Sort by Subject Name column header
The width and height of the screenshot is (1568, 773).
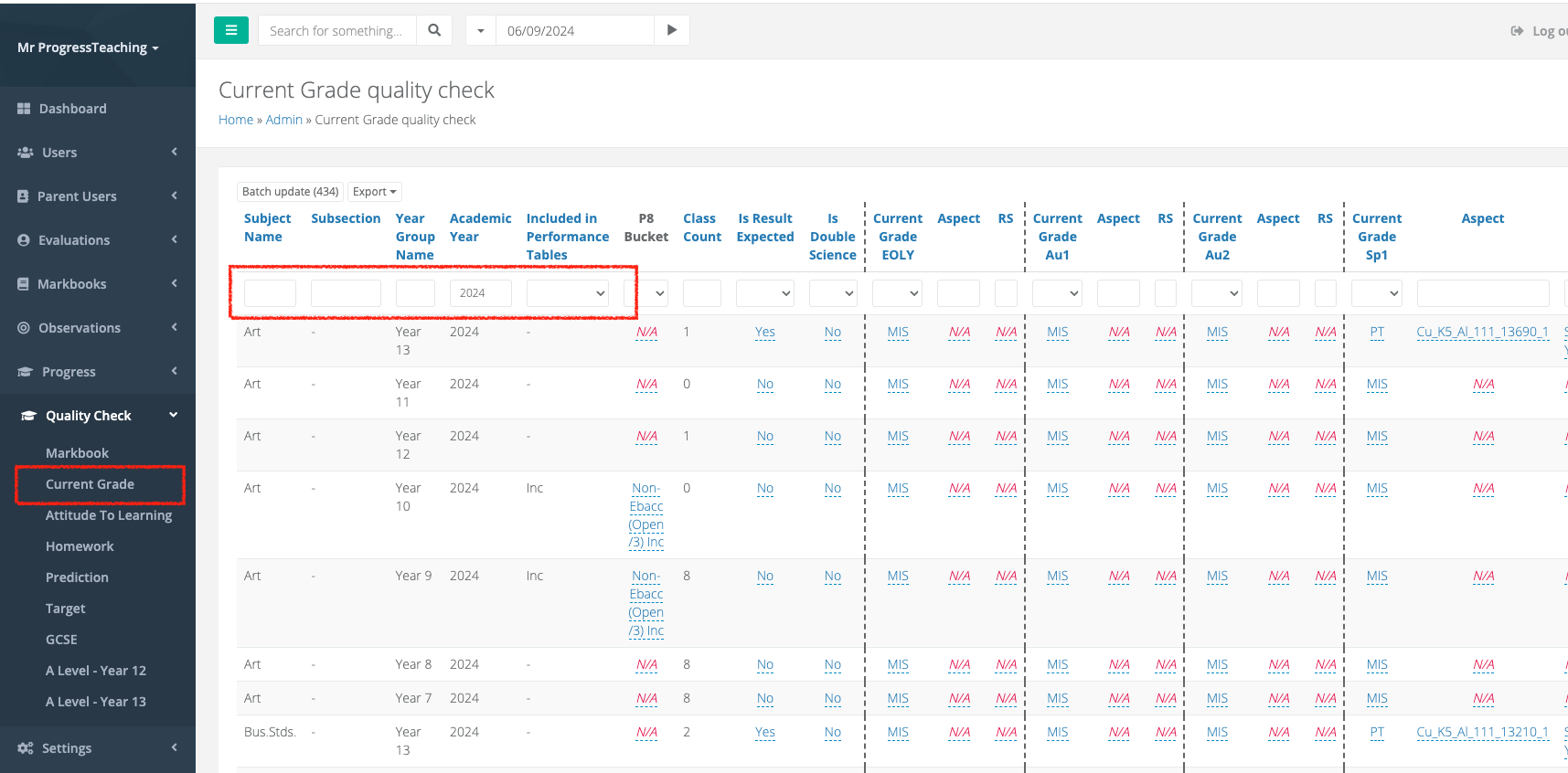[267, 228]
